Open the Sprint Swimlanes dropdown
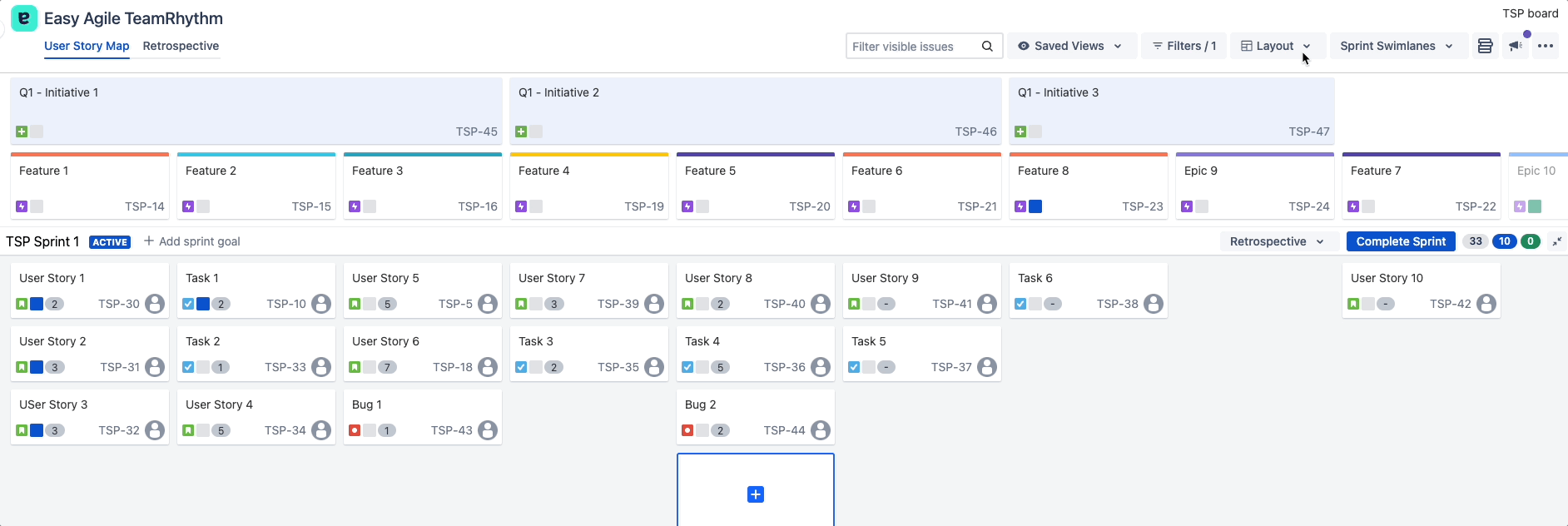The image size is (1568, 526). 1396,47
